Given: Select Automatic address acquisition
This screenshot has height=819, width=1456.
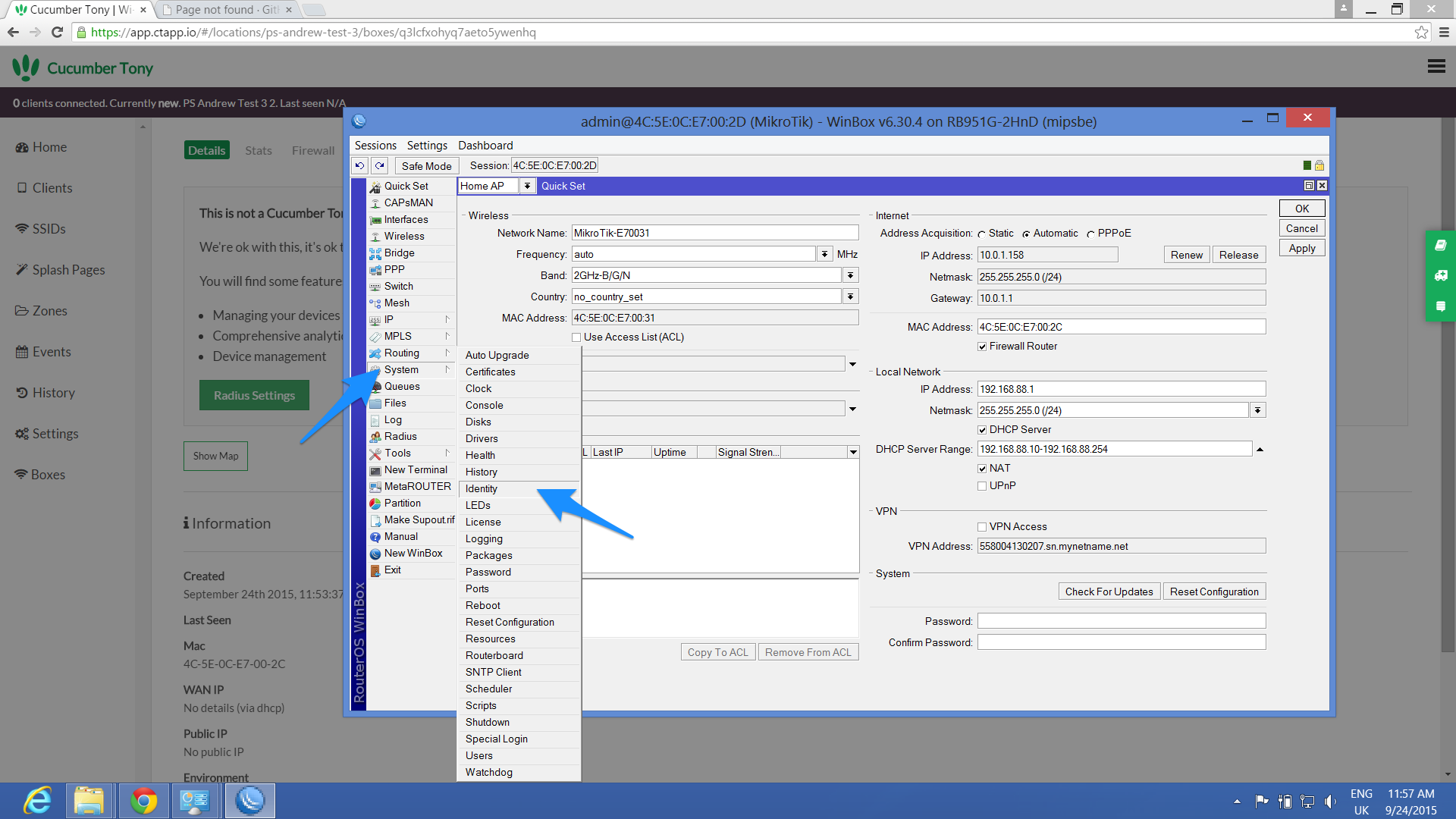Looking at the screenshot, I should [1026, 234].
